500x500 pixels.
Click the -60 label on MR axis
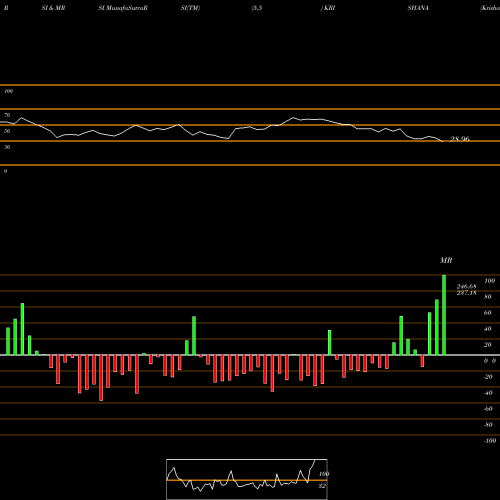coord(488,409)
